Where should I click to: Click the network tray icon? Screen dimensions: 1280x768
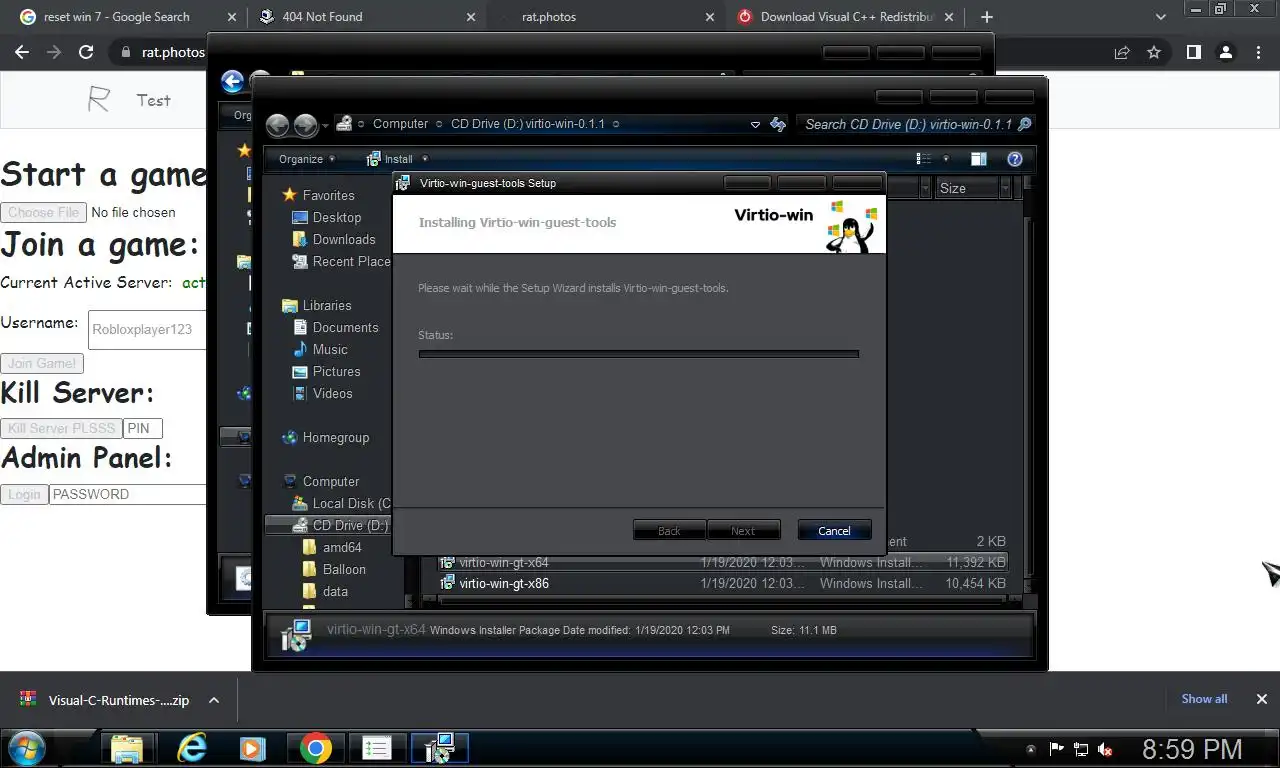[x=1081, y=749]
